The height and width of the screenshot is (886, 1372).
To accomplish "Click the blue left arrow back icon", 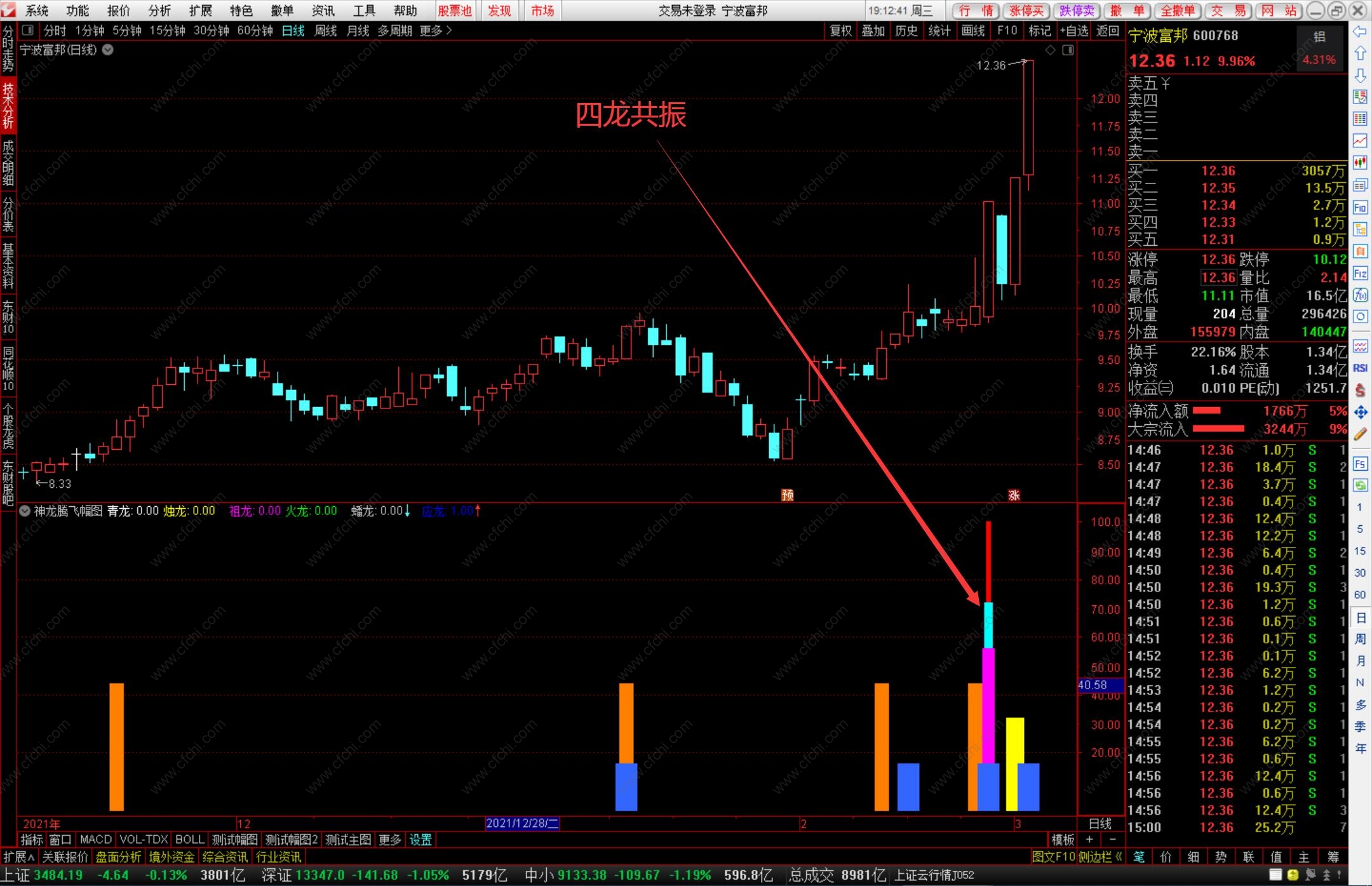I will click(x=1360, y=32).
